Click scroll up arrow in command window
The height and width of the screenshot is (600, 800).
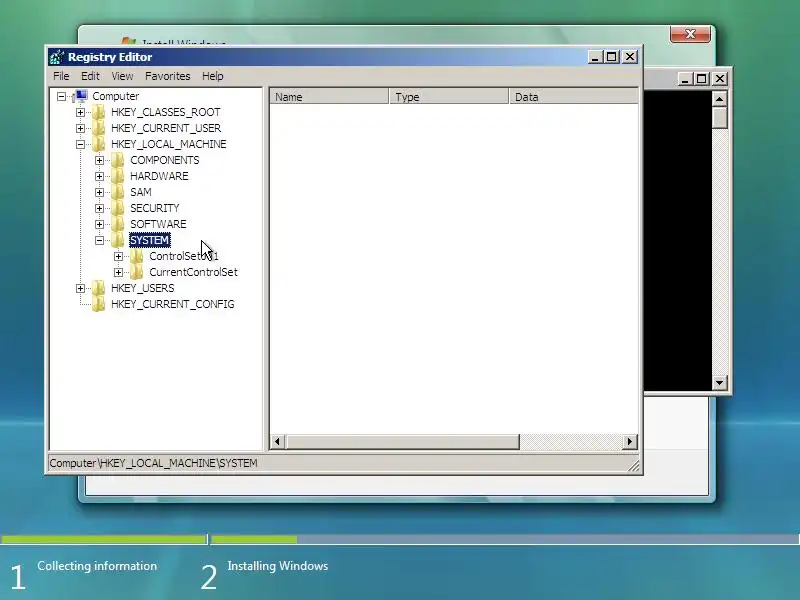[x=719, y=99]
